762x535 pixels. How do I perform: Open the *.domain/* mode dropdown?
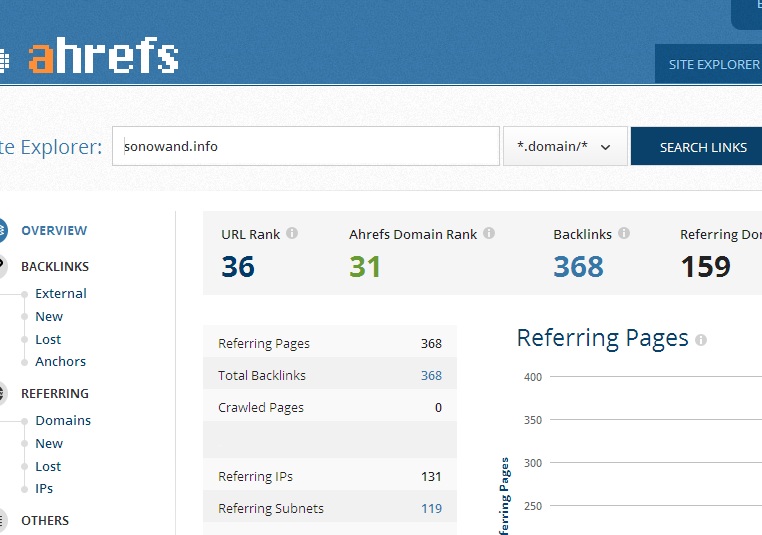pyautogui.click(x=565, y=147)
